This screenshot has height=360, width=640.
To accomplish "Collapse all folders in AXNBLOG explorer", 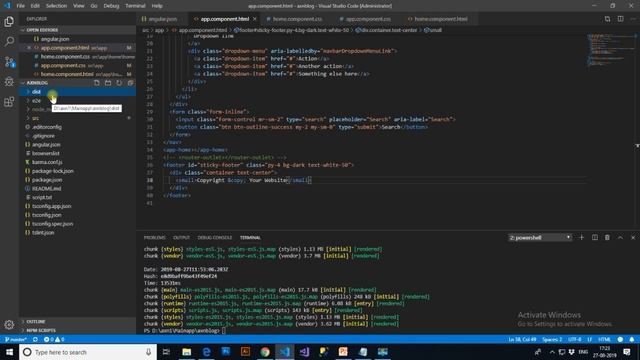I will click(x=130, y=83).
